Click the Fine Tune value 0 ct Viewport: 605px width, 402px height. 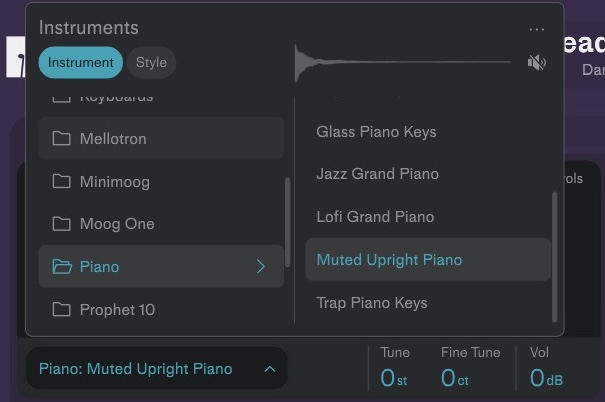pos(455,378)
